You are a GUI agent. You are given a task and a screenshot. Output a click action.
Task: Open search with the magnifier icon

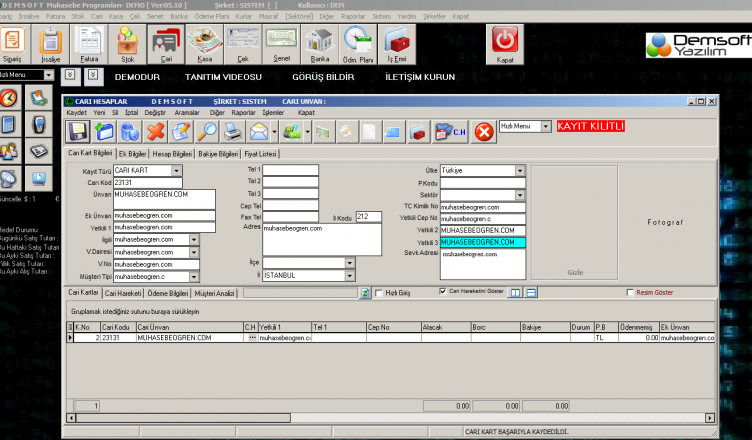pyautogui.click(x=207, y=131)
